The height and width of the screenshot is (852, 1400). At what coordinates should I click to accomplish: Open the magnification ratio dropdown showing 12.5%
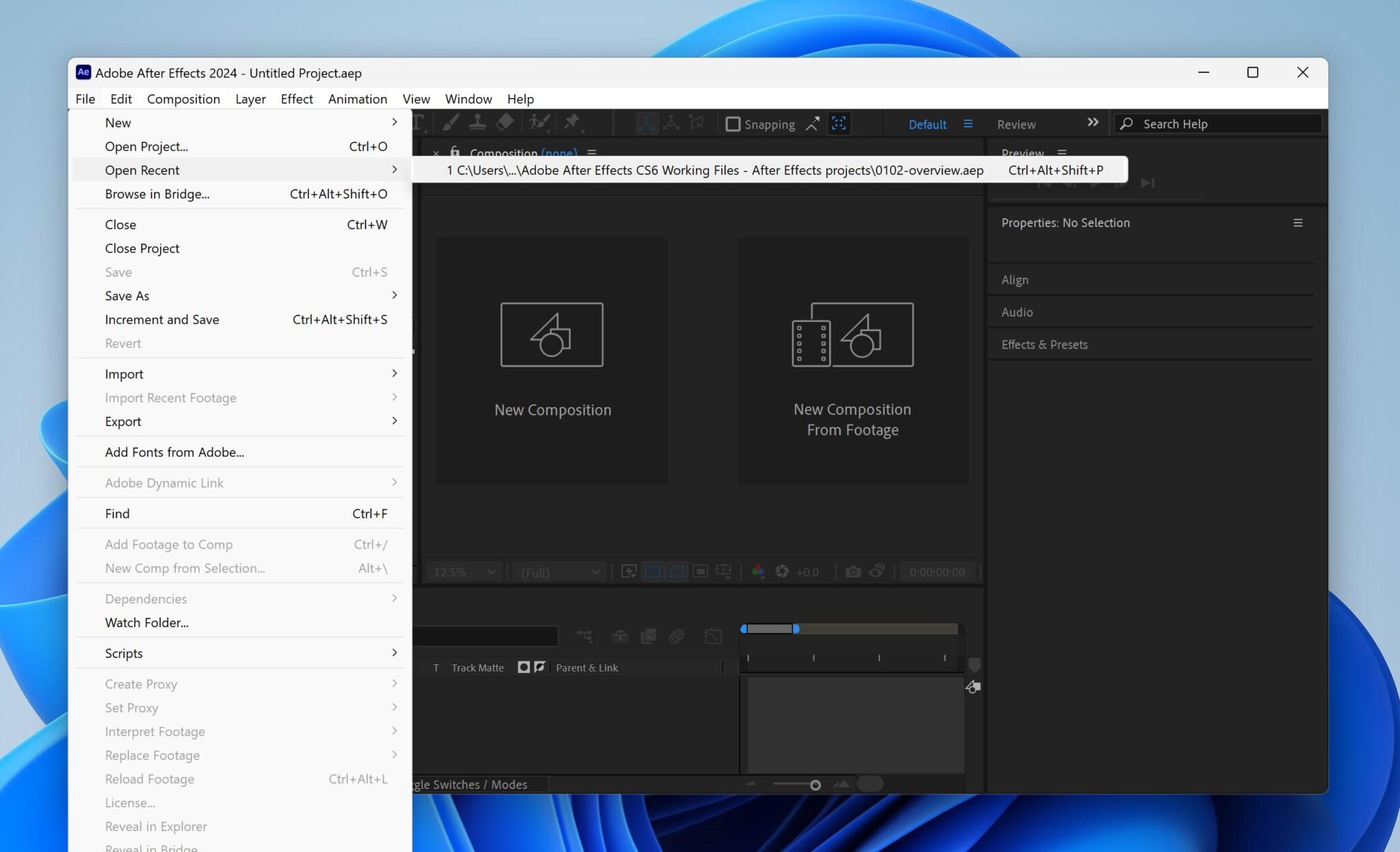(463, 572)
